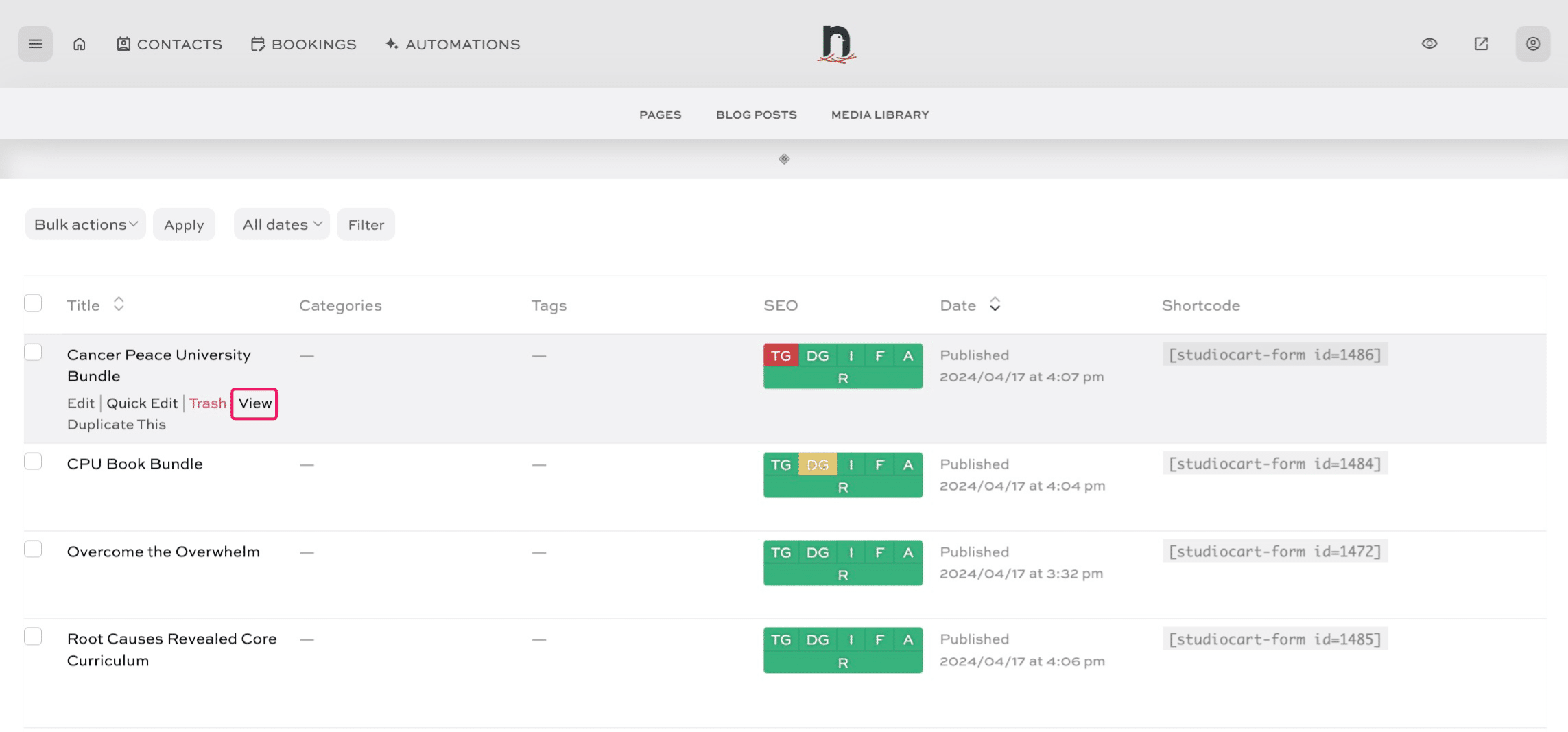1568x732 pixels.
Task: Click the site logo in header
Action: tap(836, 44)
